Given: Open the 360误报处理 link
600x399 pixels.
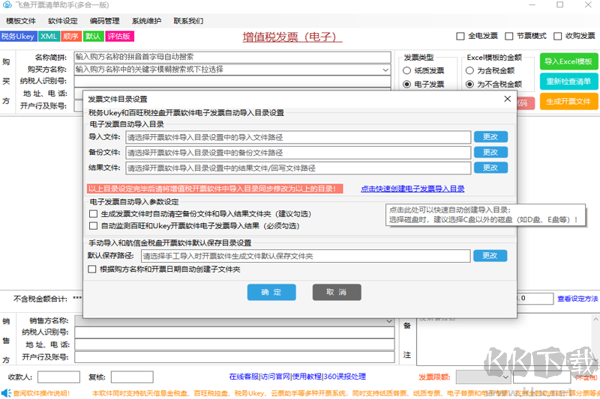Looking at the screenshot, I should click(x=345, y=377).
